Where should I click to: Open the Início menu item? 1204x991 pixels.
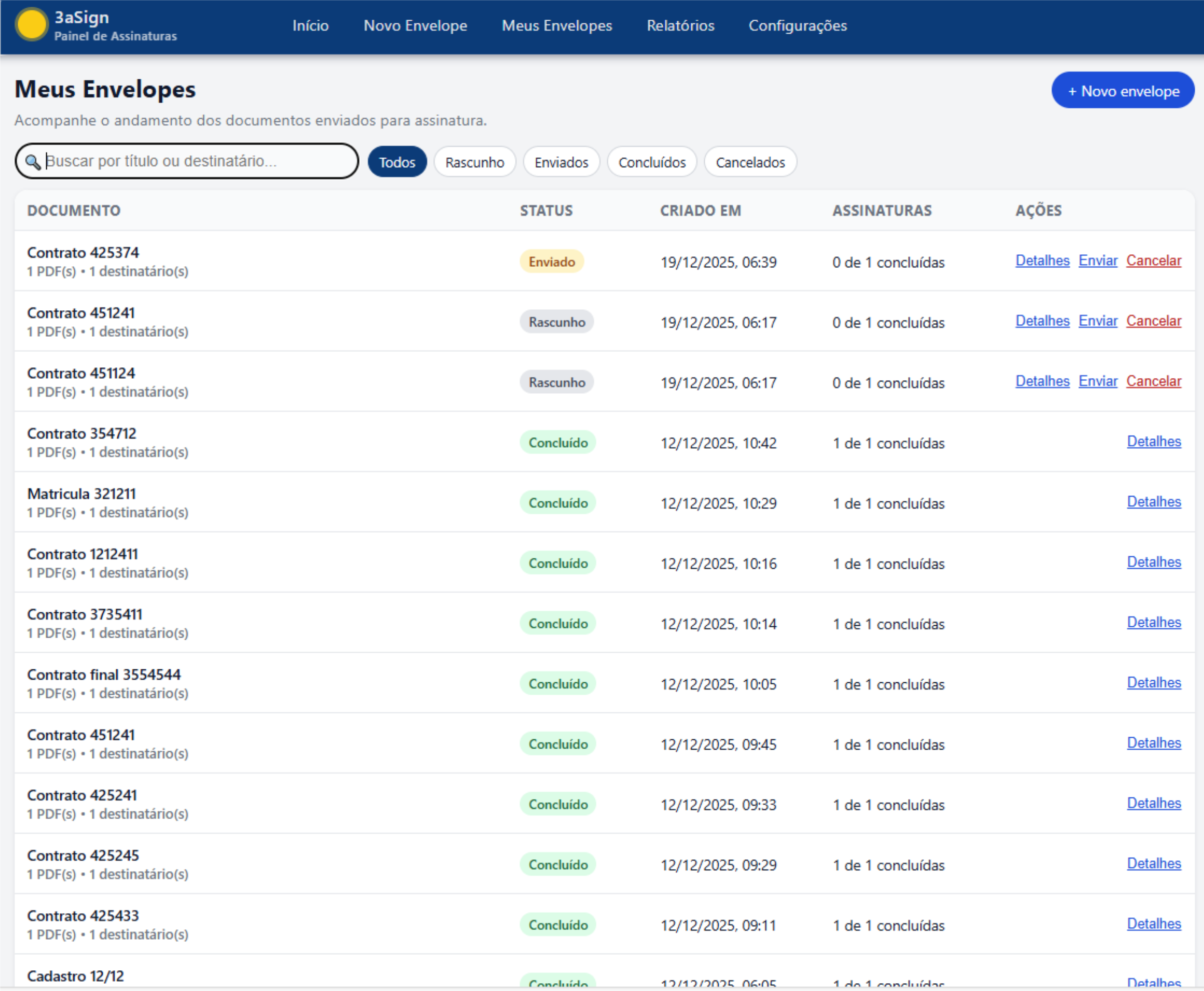click(x=310, y=26)
